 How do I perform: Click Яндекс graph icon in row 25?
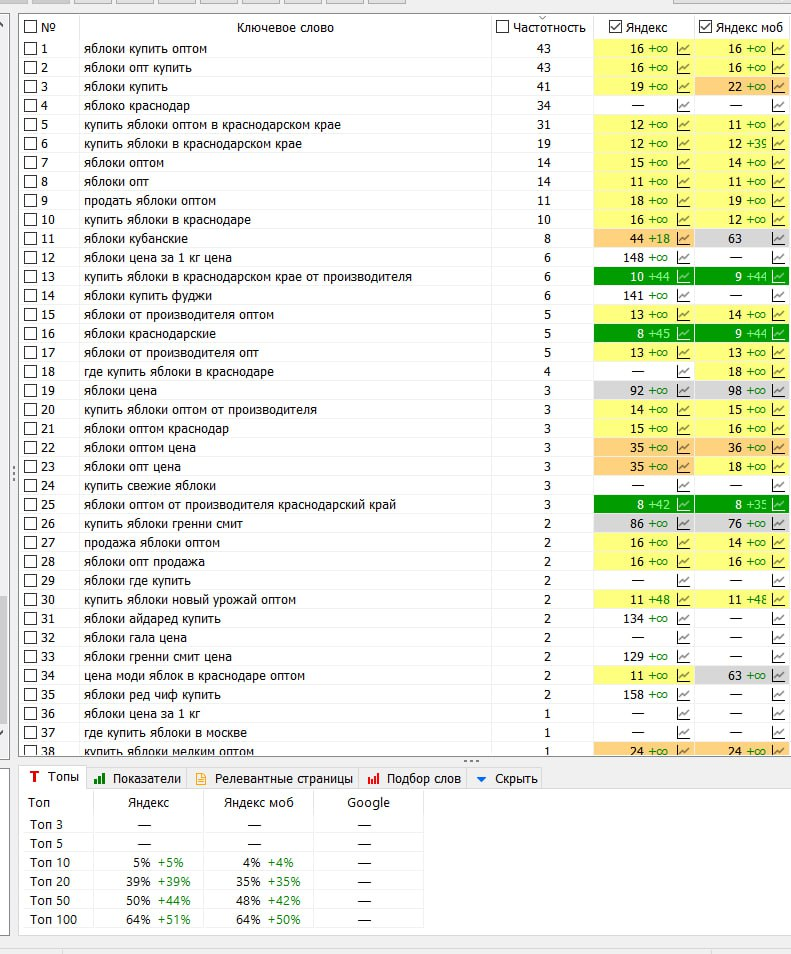pyautogui.click(x=684, y=505)
